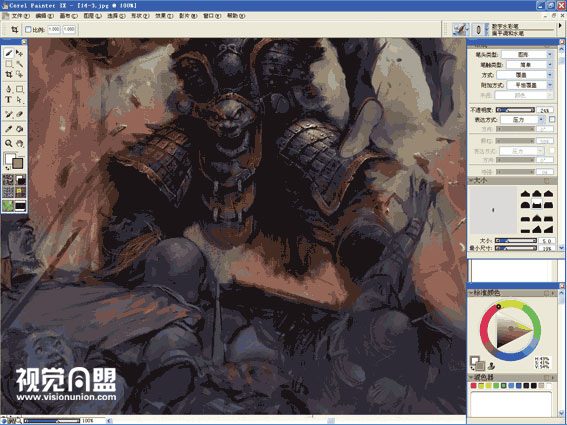The height and width of the screenshot is (425, 567).
Task: Toggle the 比例 aspect ratio checkbox
Action: [x=28, y=29]
